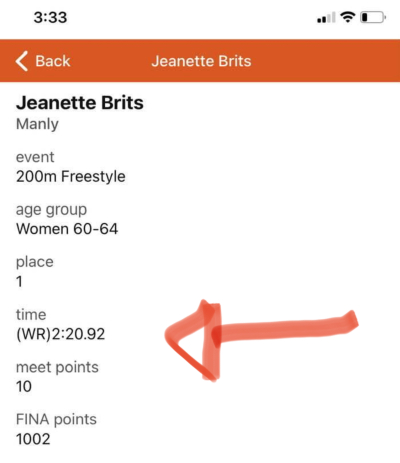400x463 pixels.
Task: Tap the back chevron arrow icon
Action: pyautogui.click(x=22, y=61)
